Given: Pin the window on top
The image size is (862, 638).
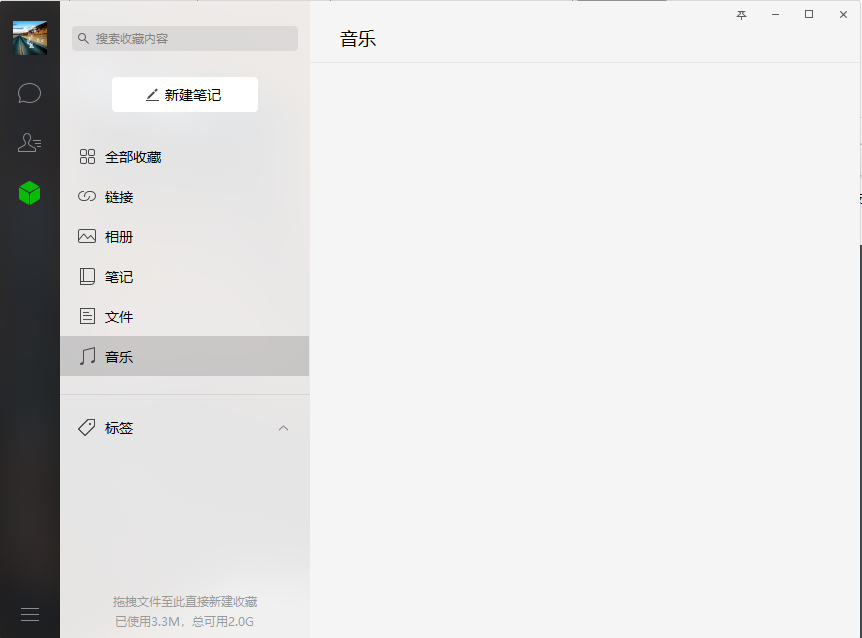Looking at the screenshot, I should click(x=741, y=15).
